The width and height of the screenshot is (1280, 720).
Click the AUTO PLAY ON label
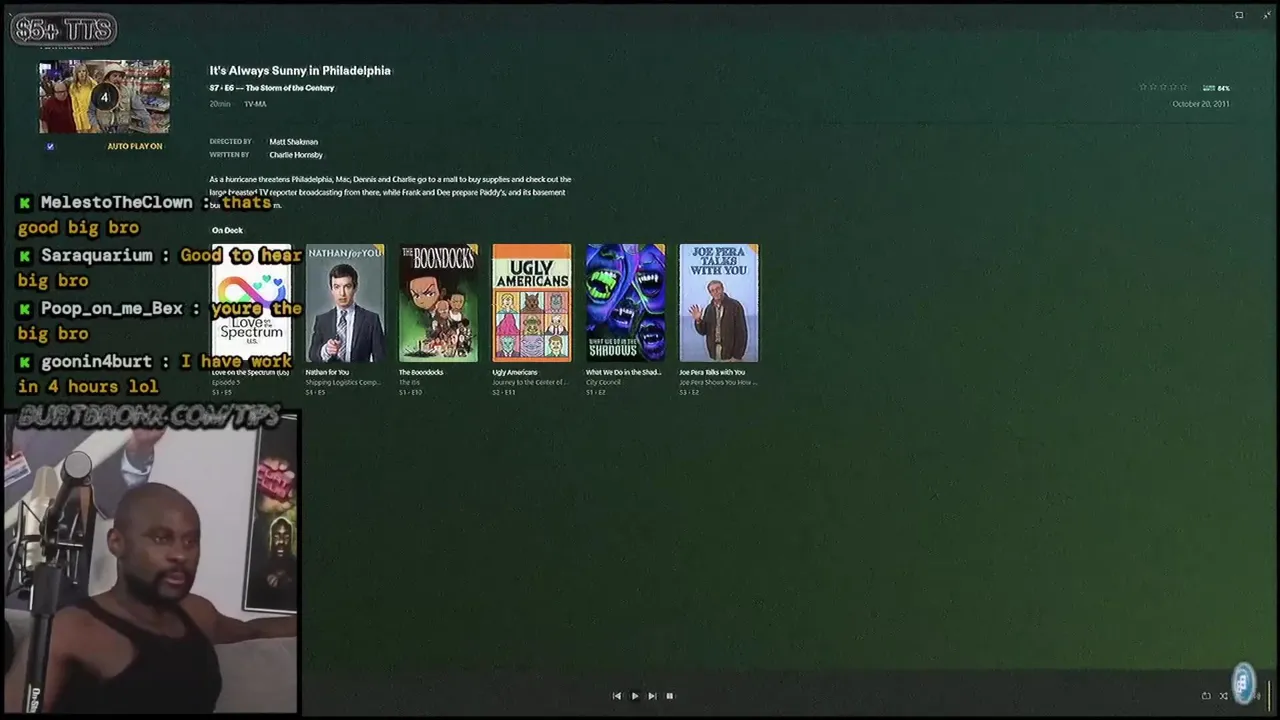click(135, 146)
